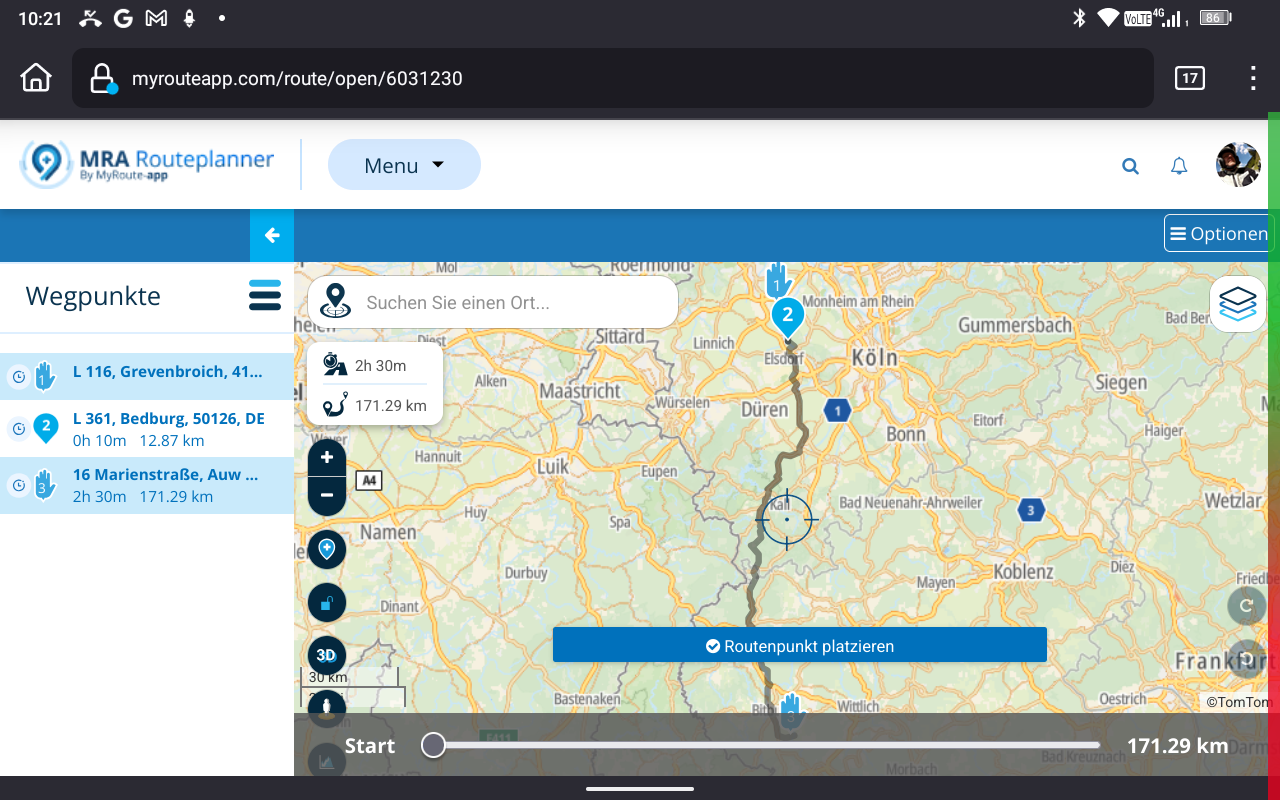Tap the Bluetooth status icon
1280x800 pixels.
(1079, 18)
